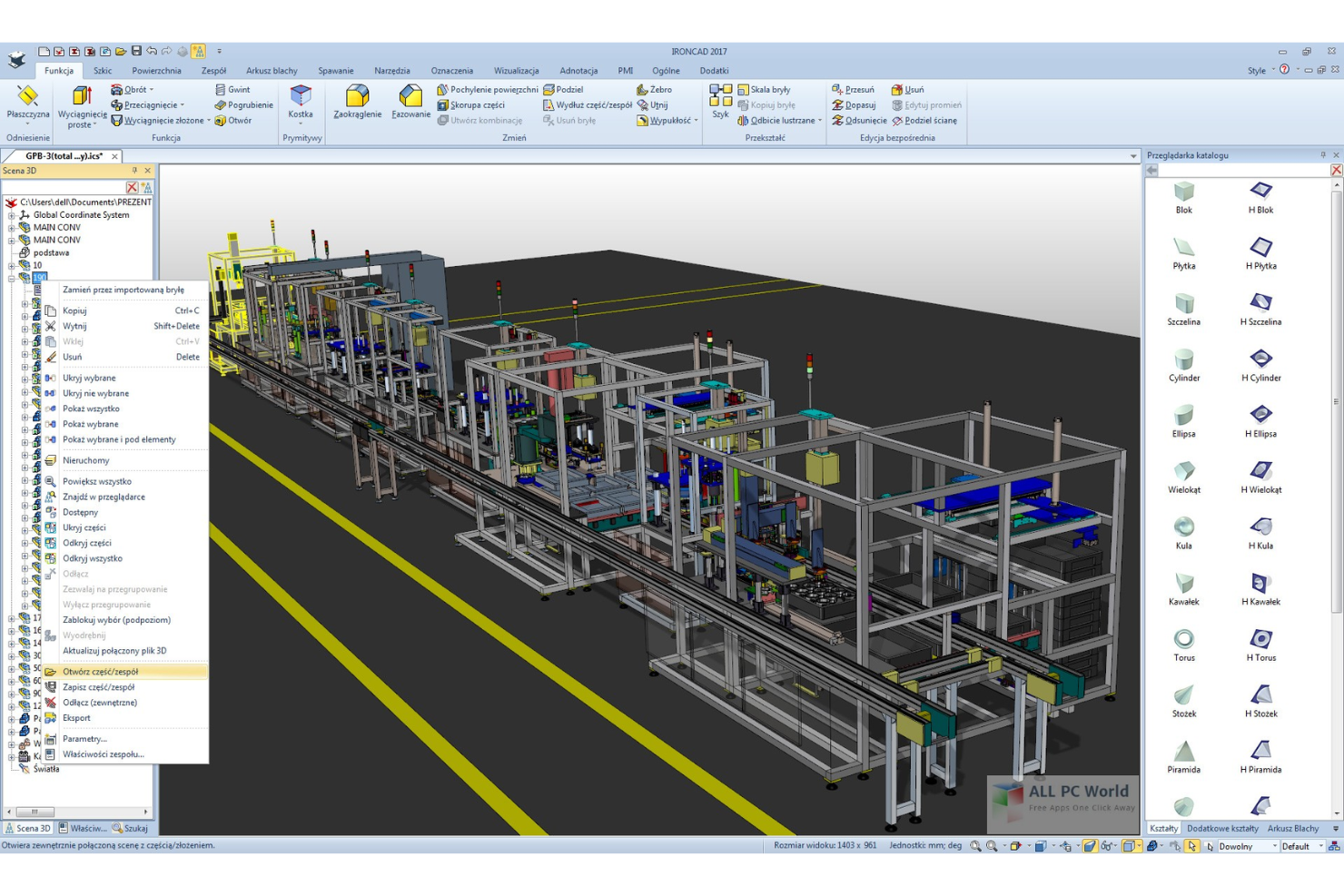The image size is (1344, 896).
Task: Open the Przeciągnięcie dropdown
Action: (183, 105)
